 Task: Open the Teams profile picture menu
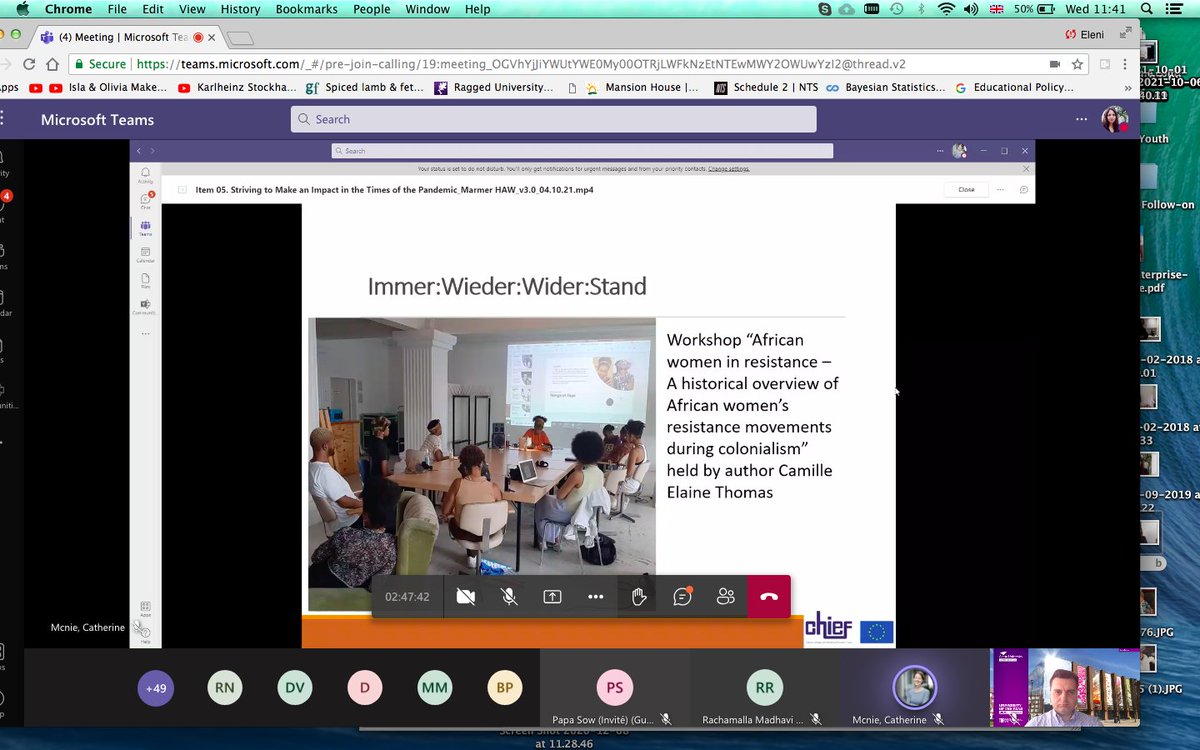tap(1114, 119)
